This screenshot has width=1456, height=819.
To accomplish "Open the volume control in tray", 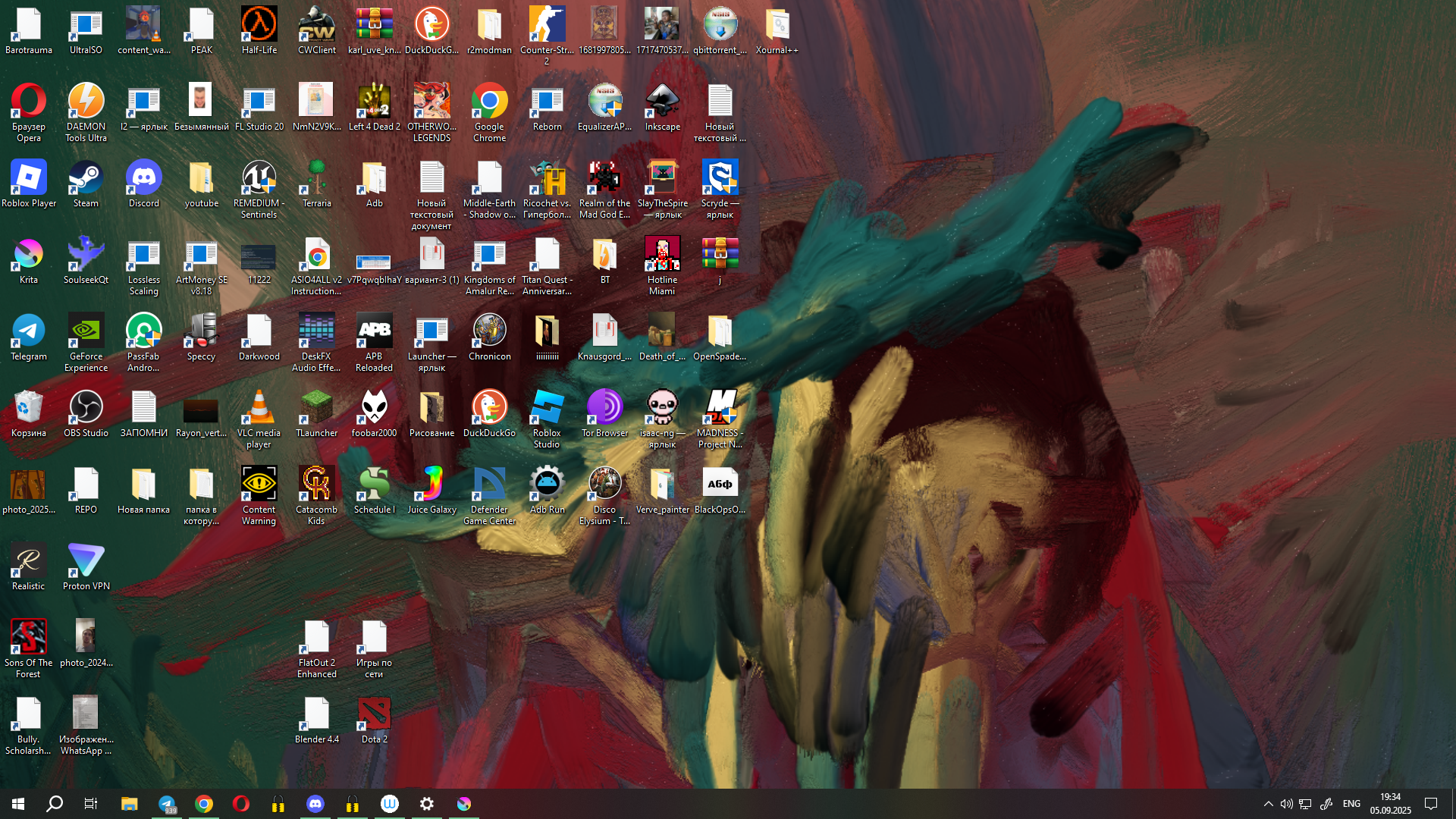I will point(1287,804).
